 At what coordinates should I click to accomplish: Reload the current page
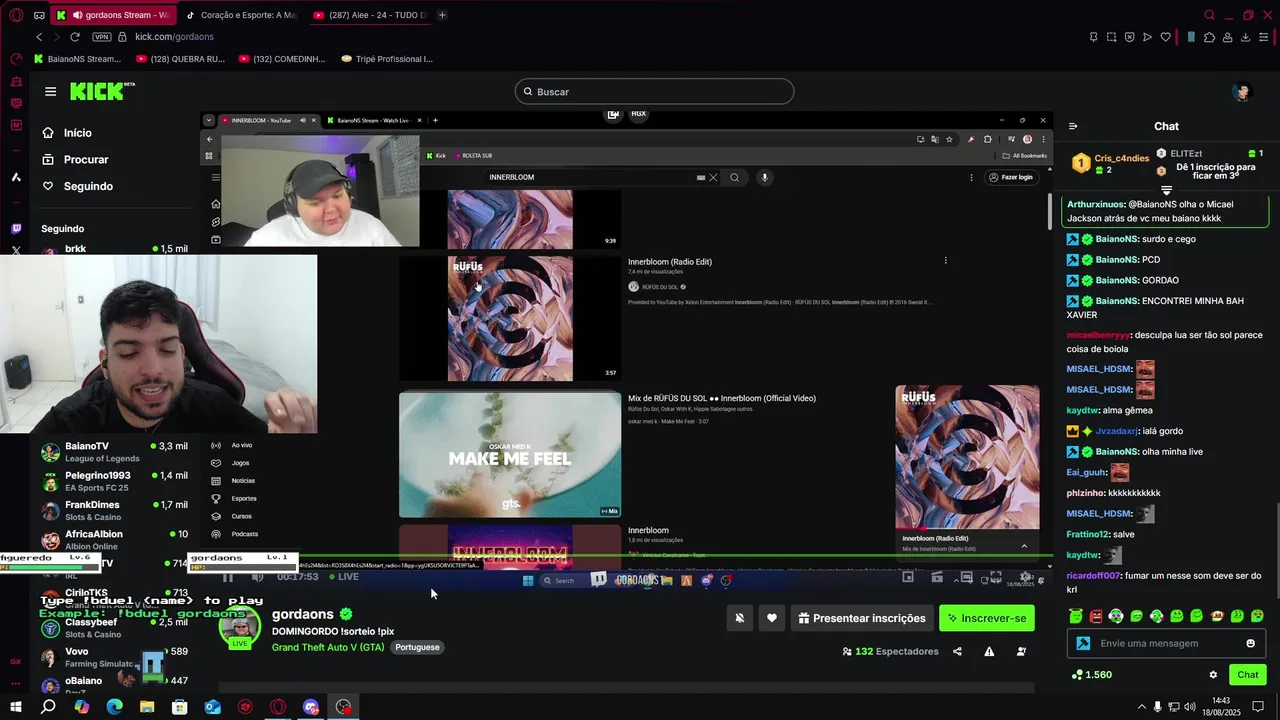point(75,37)
